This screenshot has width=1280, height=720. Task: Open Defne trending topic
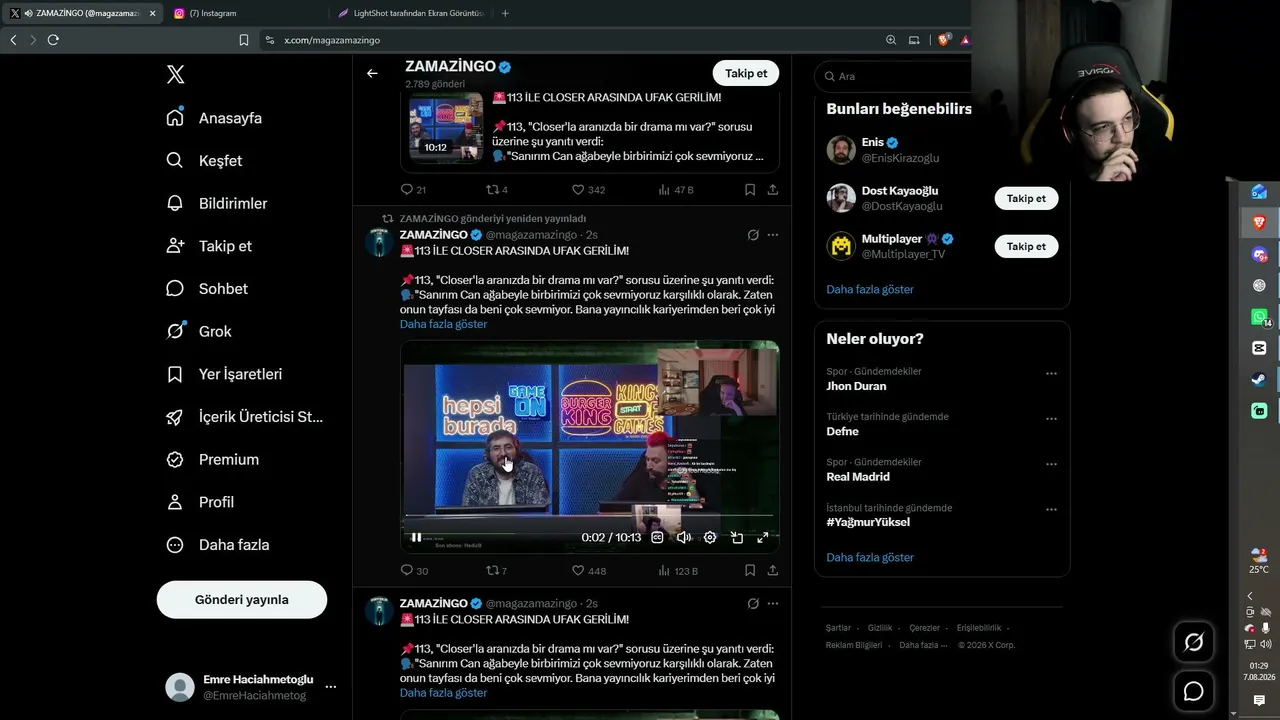coord(842,432)
